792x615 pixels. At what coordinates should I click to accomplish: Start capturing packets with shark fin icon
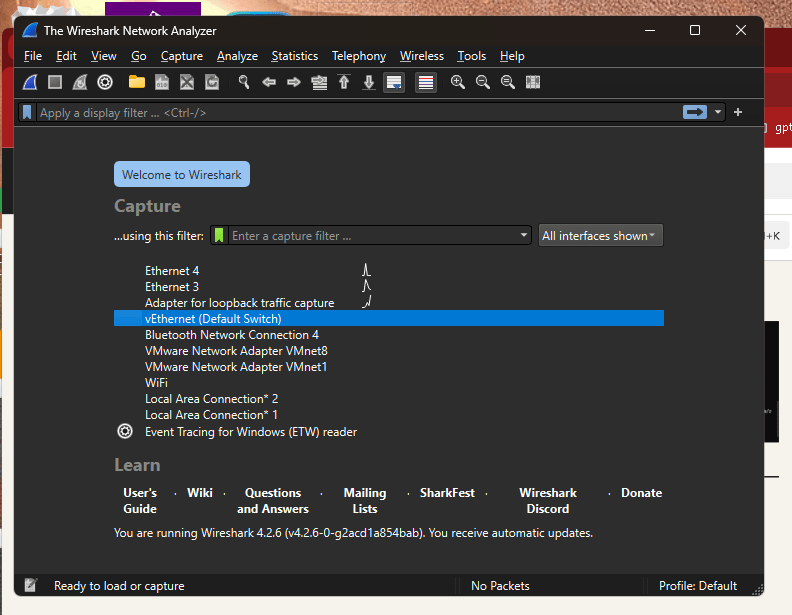(30, 82)
